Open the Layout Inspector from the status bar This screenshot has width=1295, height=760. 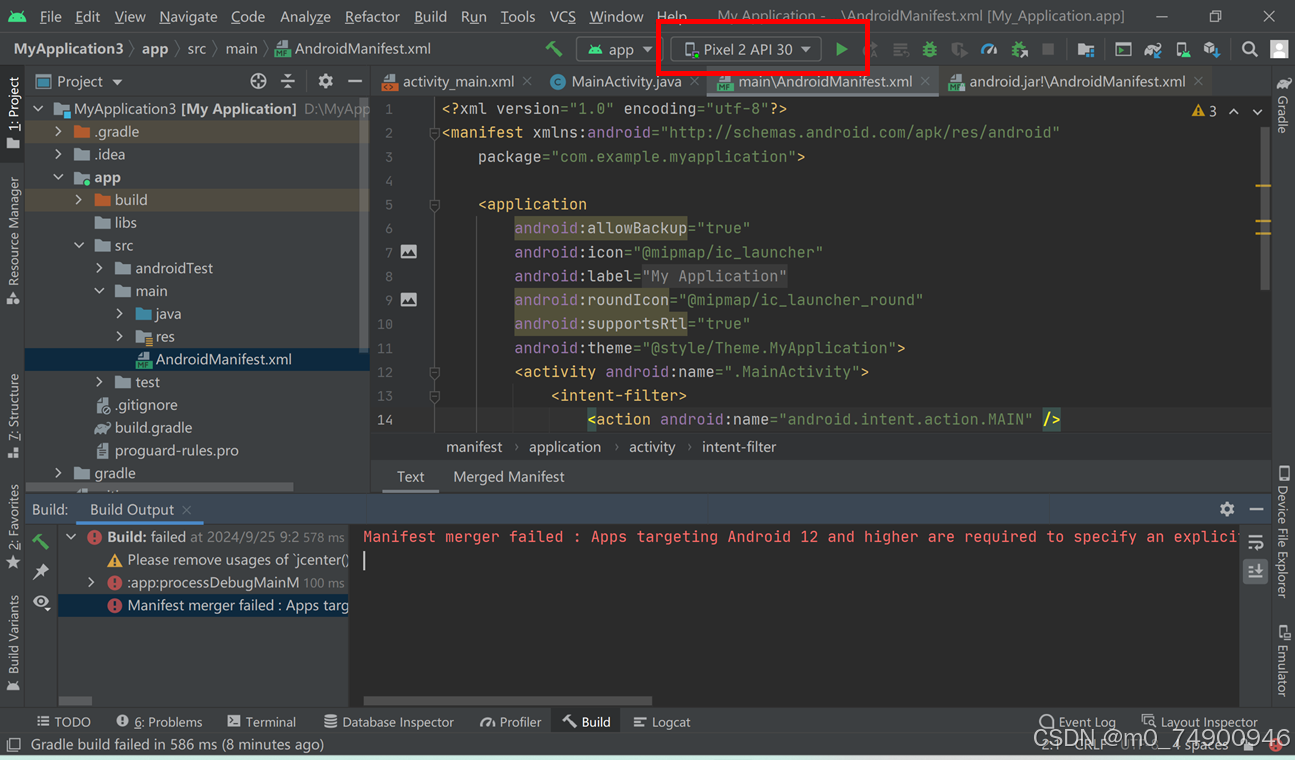(1200, 721)
